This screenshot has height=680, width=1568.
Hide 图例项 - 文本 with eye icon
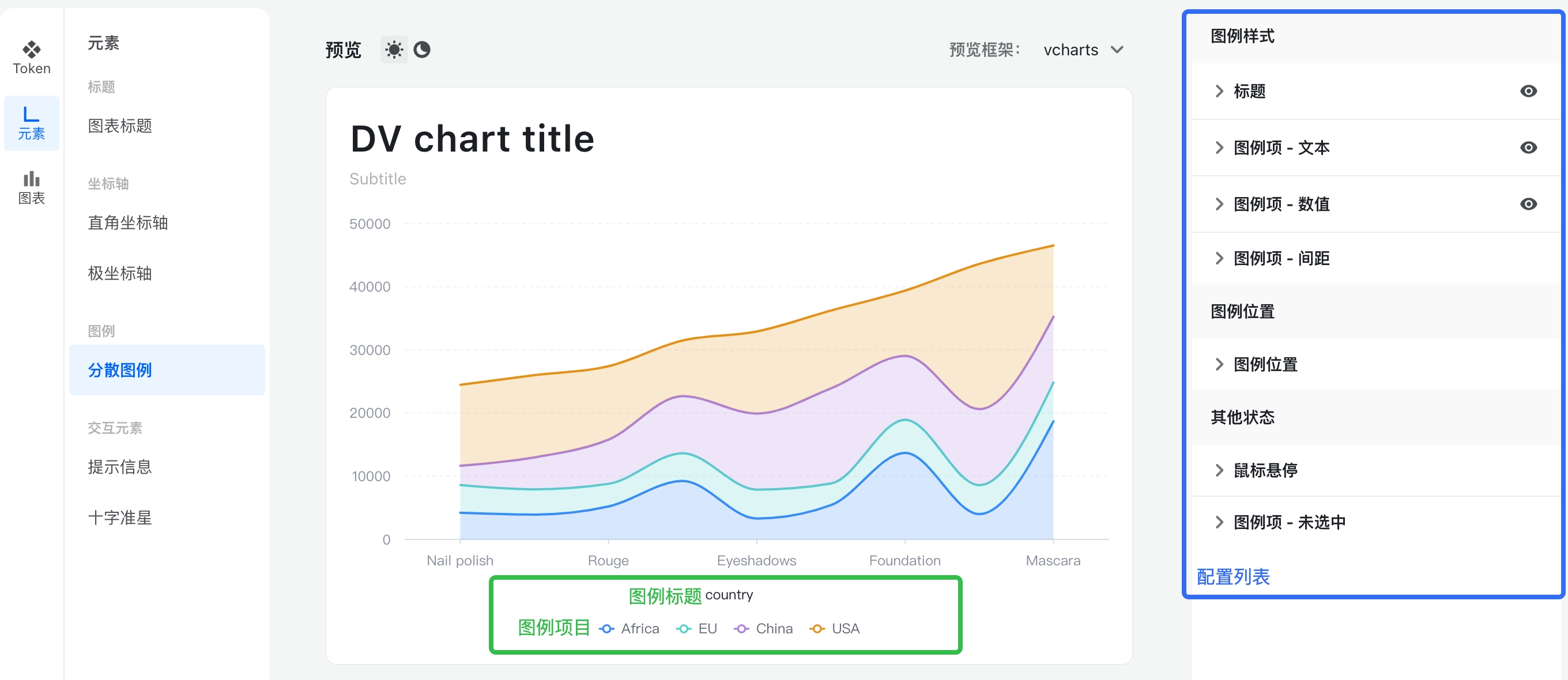(x=1528, y=148)
